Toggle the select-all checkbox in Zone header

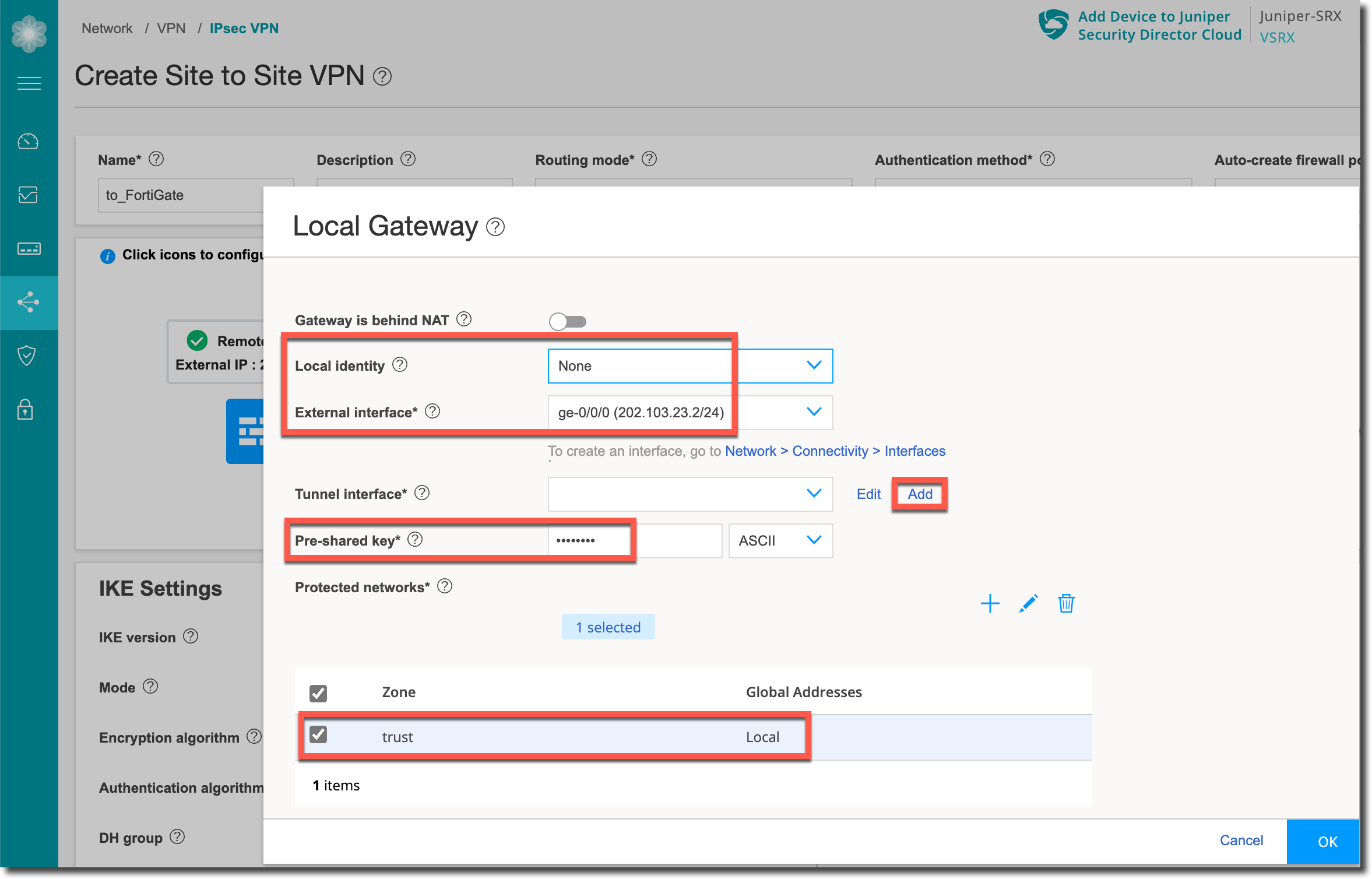tap(318, 693)
